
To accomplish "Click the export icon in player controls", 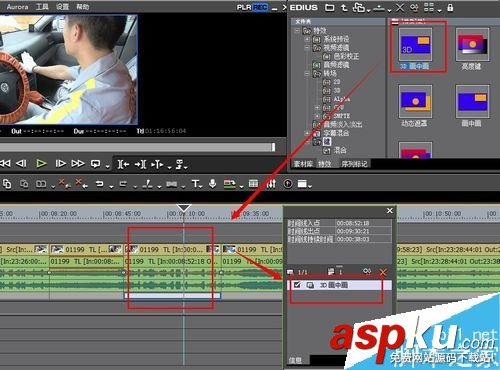I will [180, 164].
